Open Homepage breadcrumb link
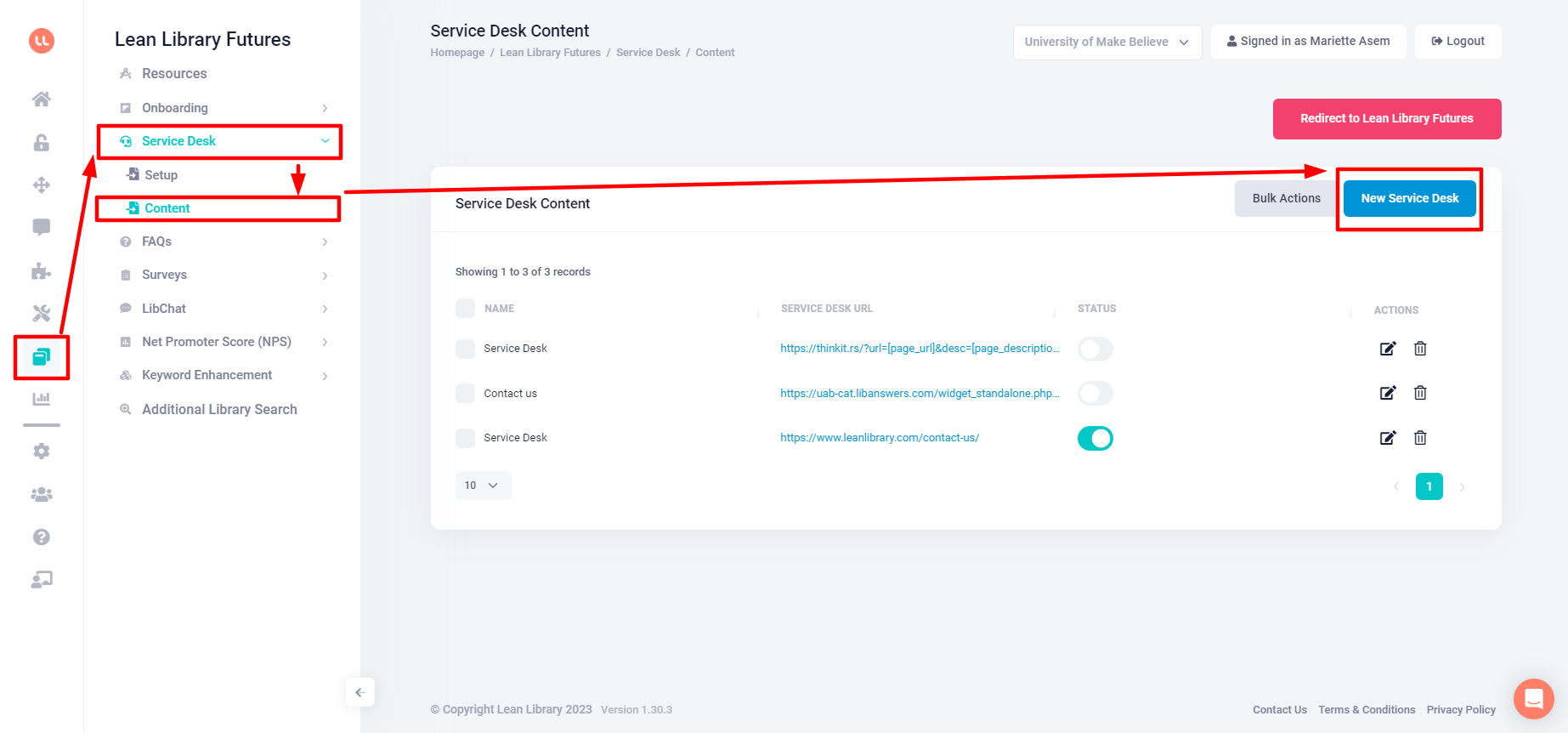The height and width of the screenshot is (733, 1568). click(457, 53)
